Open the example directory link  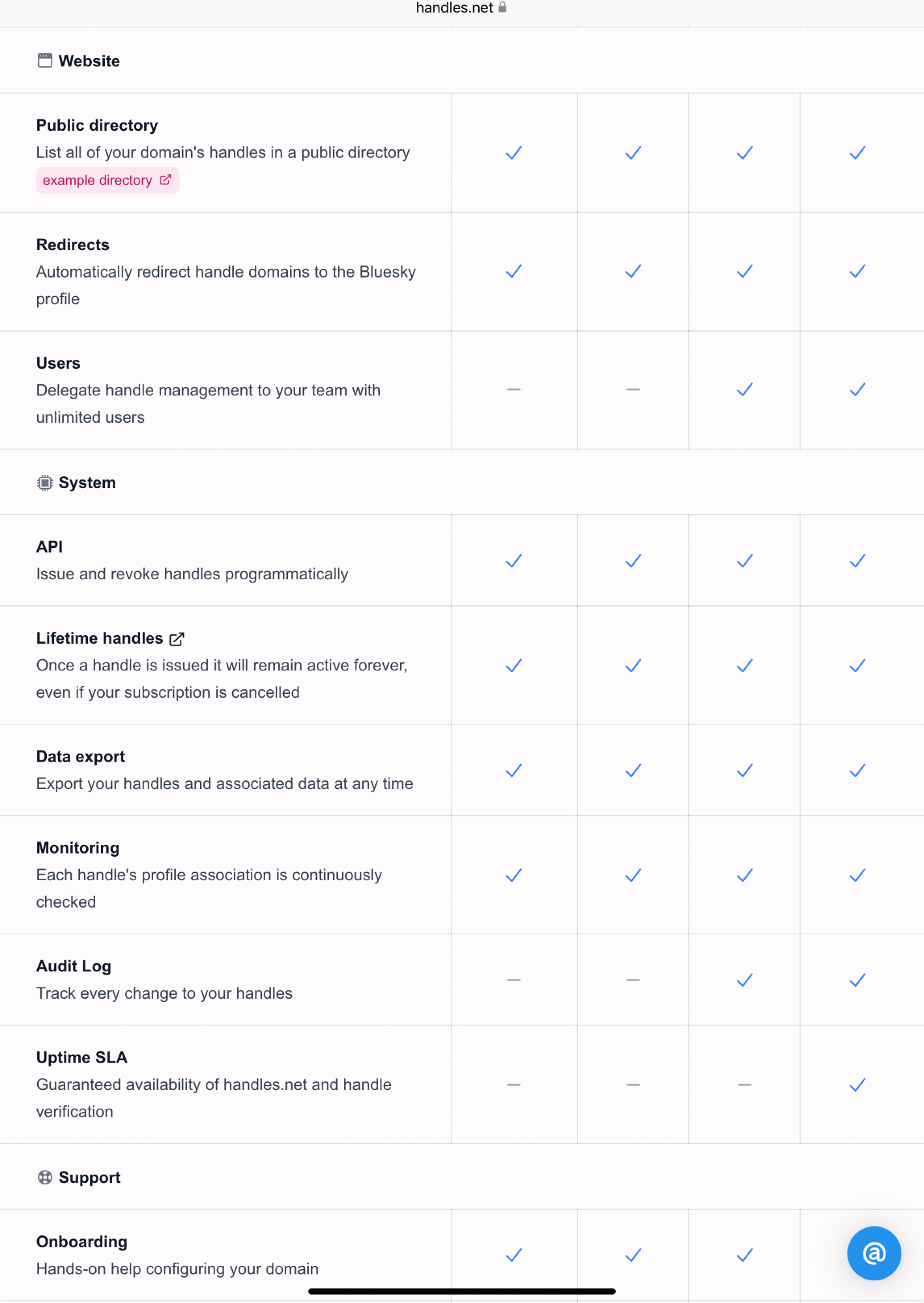[98, 180]
